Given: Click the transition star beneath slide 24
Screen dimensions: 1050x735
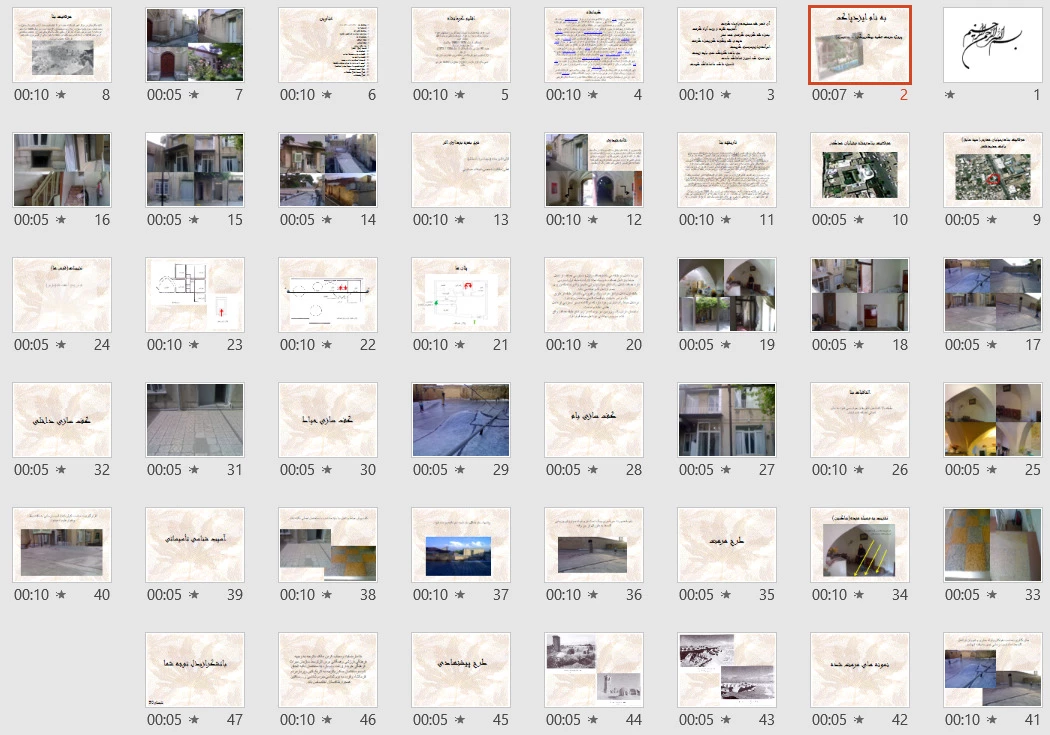Looking at the screenshot, I should (x=61, y=345).
